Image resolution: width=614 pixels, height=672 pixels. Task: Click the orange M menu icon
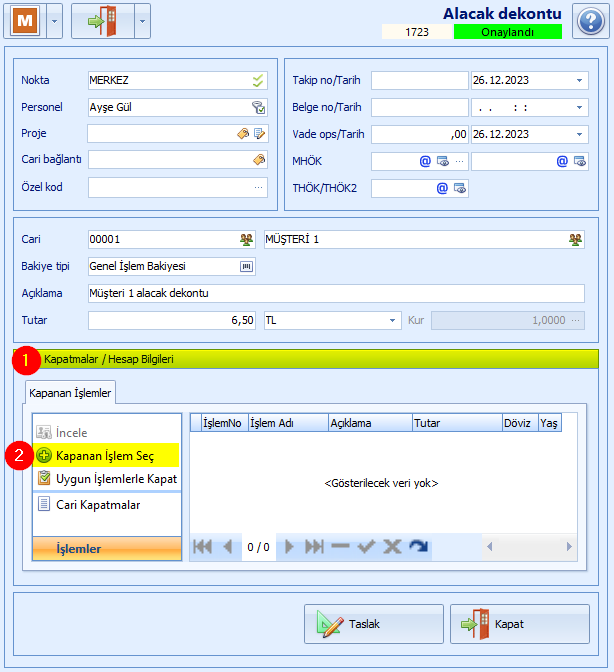coord(25,20)
